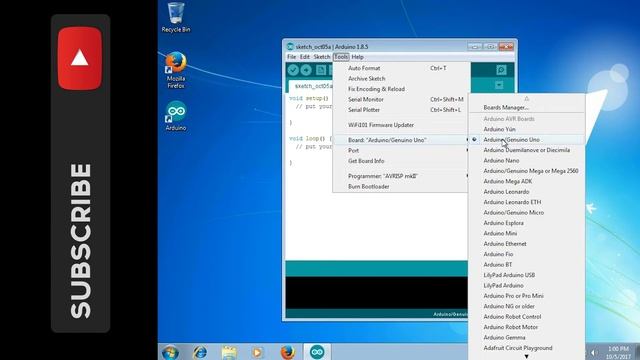
Task: Open the Help menu
Action: [358, 57]
